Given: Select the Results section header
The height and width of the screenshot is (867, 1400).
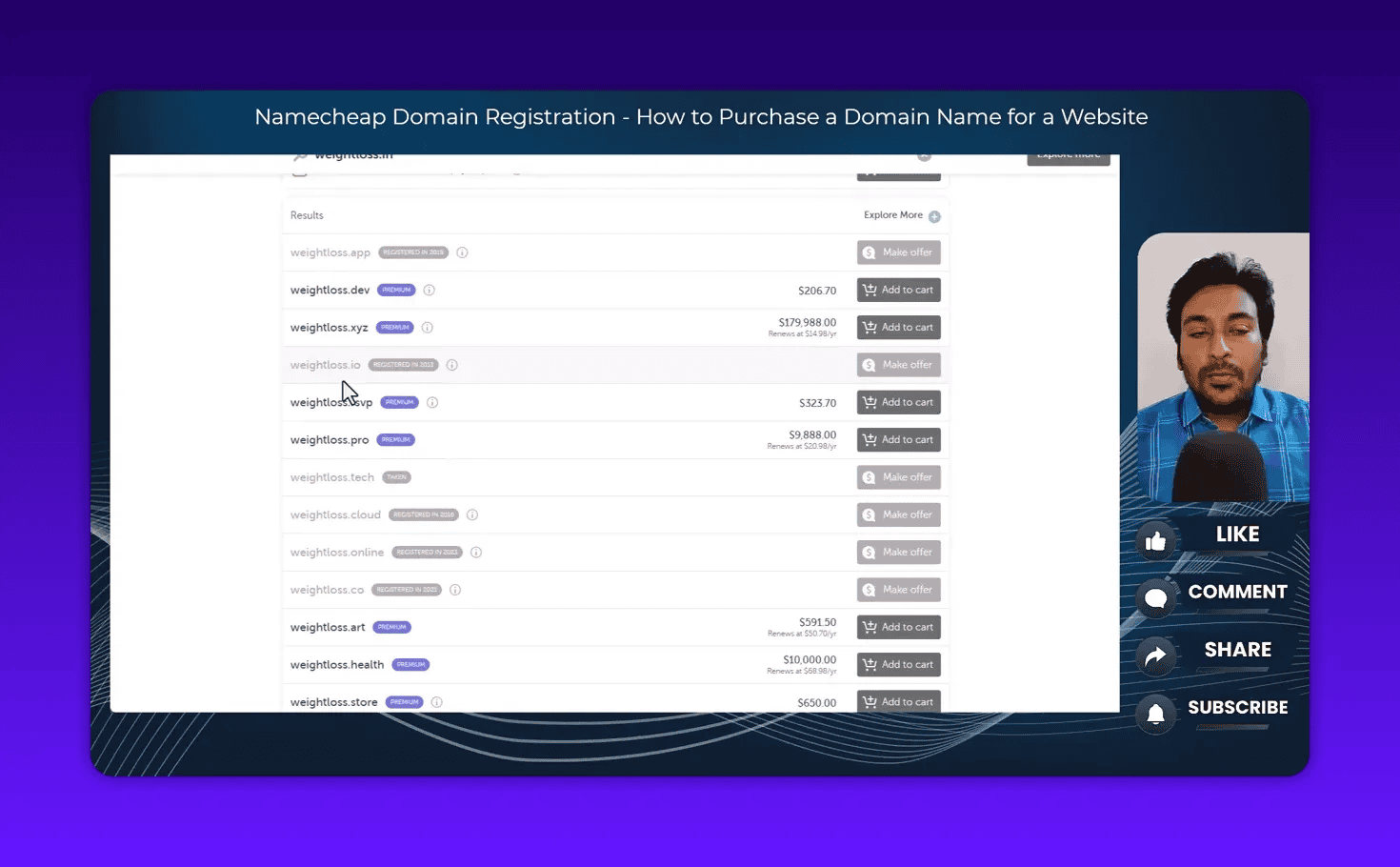Looking at the screenshot, I should (x=306, y=215).
